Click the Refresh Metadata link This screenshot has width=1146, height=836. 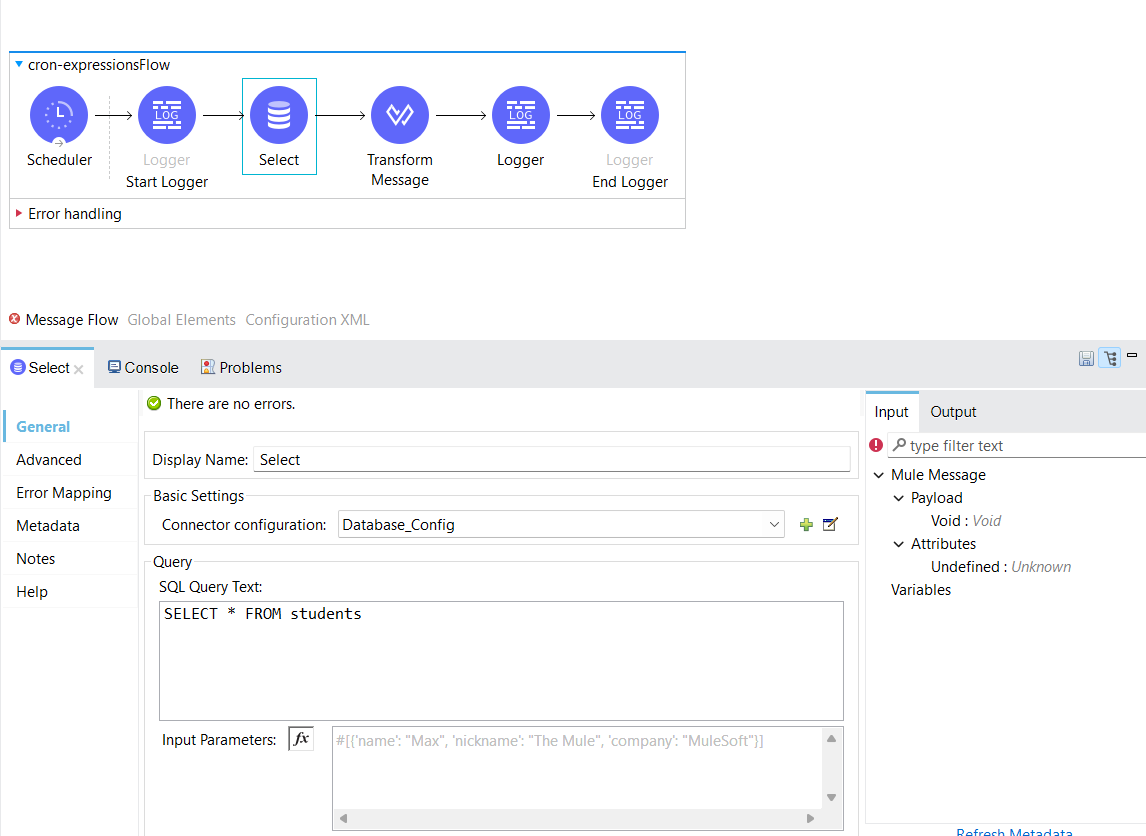[1013, 832]
